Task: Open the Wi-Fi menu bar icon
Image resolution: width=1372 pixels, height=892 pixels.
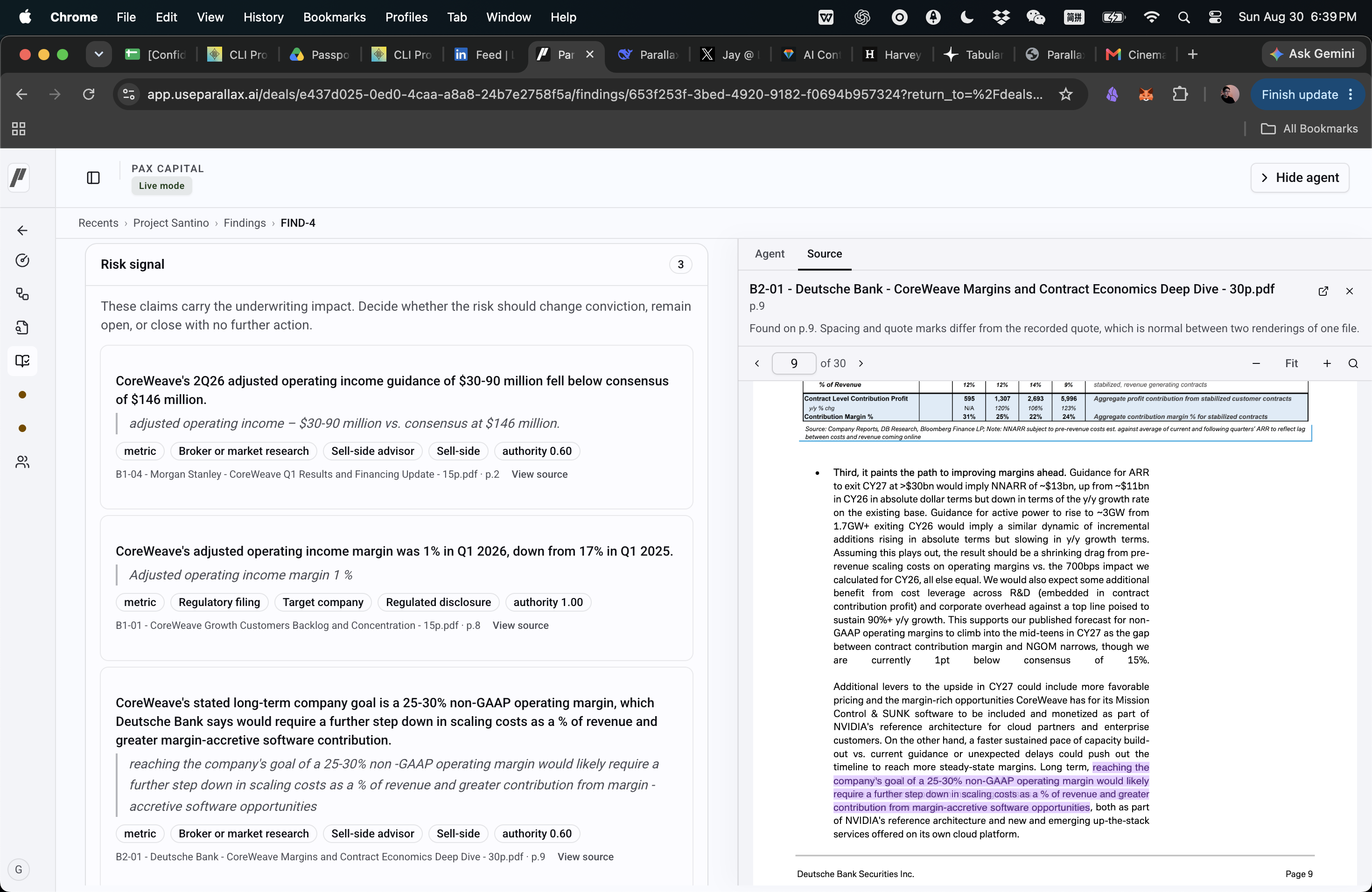Action: click(1151, 17)
